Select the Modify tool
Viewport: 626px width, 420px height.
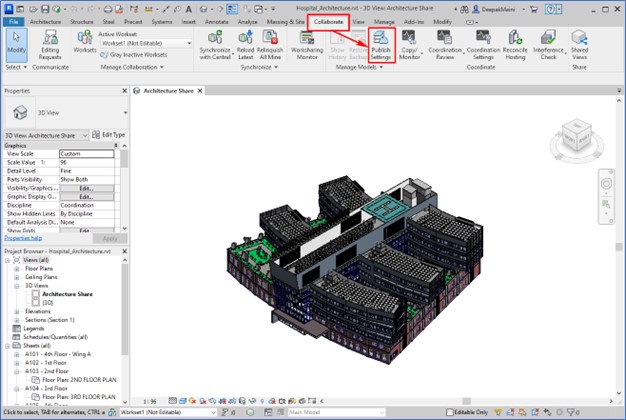pos(15,43)
